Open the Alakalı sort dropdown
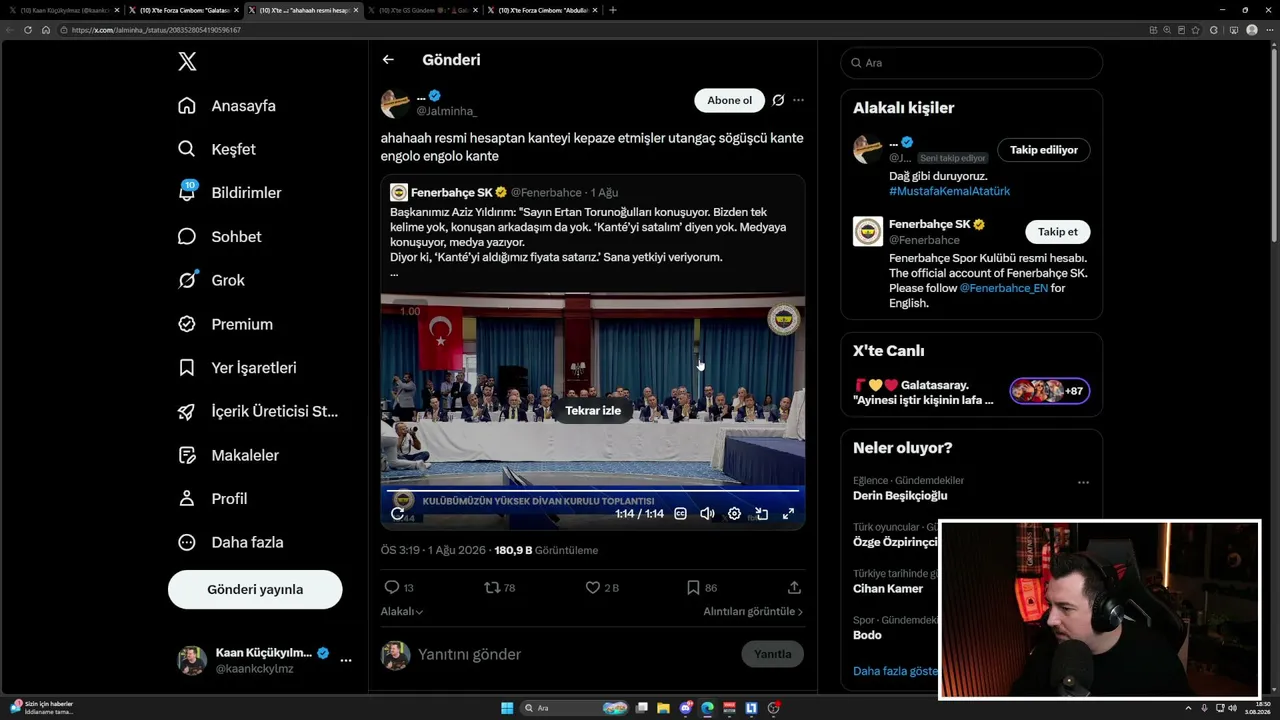1280x720 pixels. point(402,611)
